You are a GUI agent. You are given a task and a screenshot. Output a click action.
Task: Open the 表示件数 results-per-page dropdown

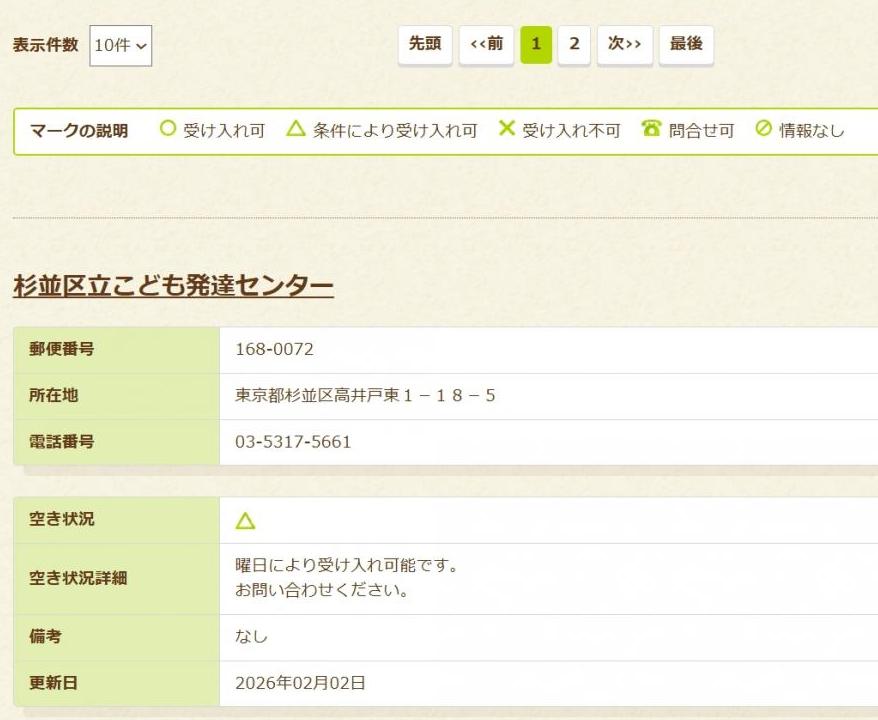(x=120, y=44)
